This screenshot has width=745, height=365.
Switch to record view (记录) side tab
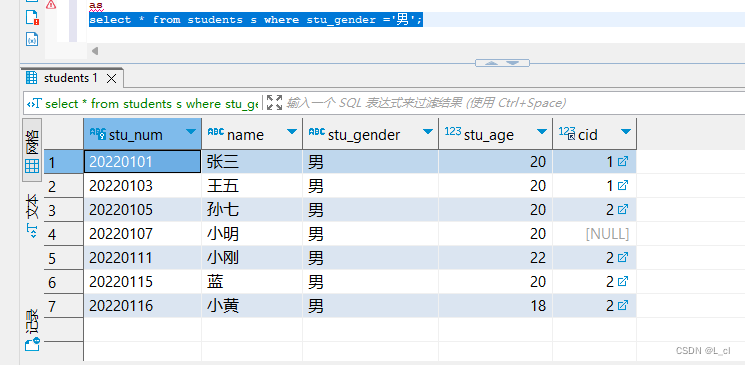[32, 330]
